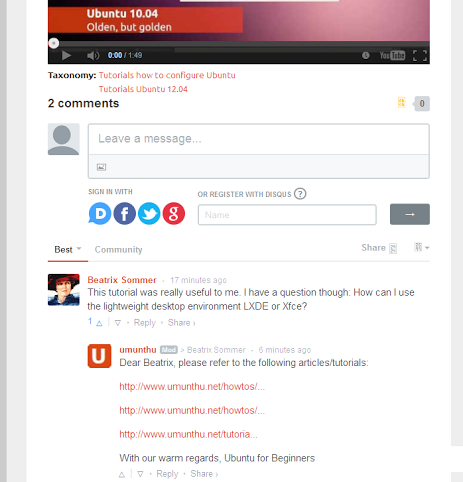Image resolution: width=463 pixels, height=482 pixels.
Task: Share Beatrix Sommer's comment
Action: 181,323
